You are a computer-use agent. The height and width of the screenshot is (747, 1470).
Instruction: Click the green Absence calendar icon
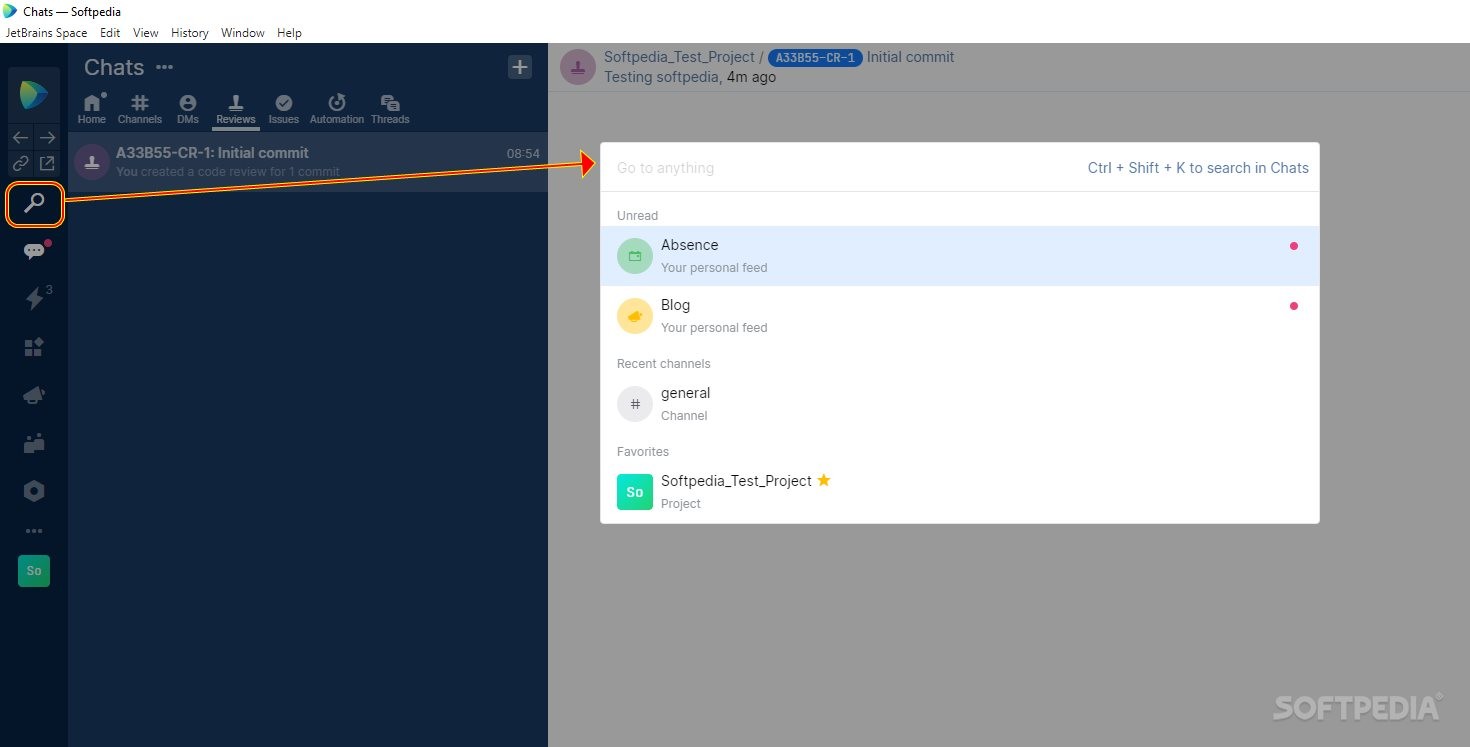(x=635, y=256)
